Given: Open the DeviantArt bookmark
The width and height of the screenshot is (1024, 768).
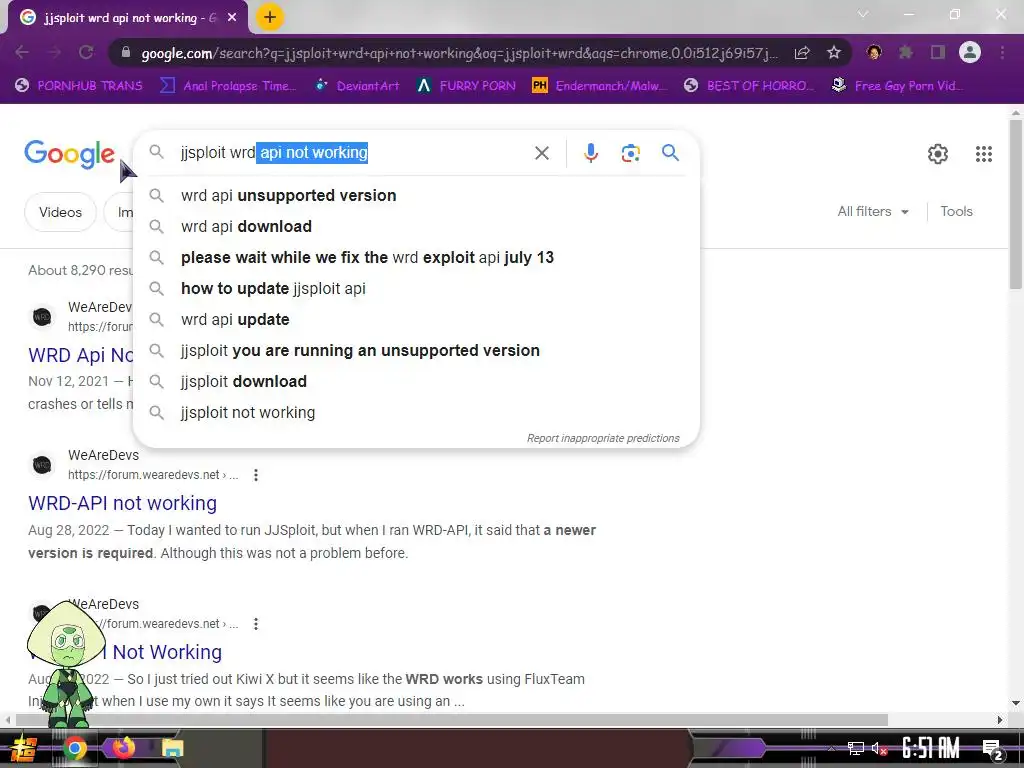Looking at the screenshot, I should (x=357, y=86).
